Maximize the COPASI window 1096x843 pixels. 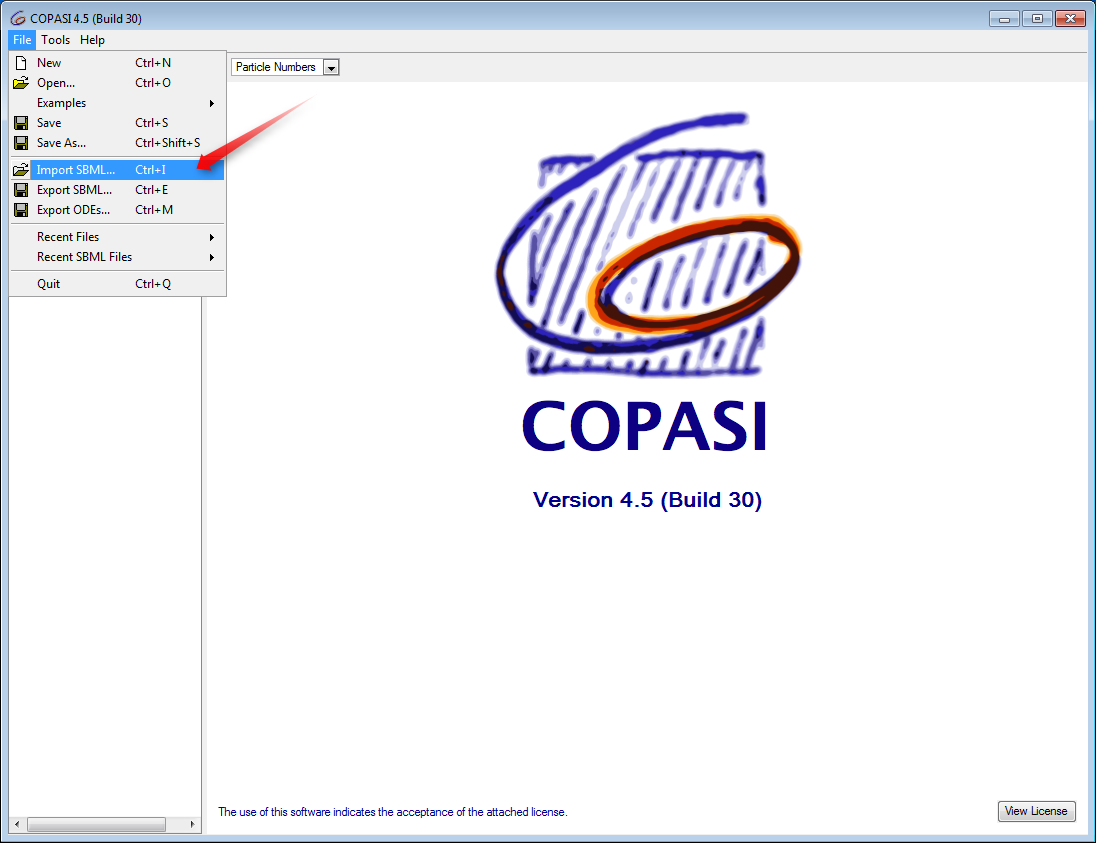1037,19
